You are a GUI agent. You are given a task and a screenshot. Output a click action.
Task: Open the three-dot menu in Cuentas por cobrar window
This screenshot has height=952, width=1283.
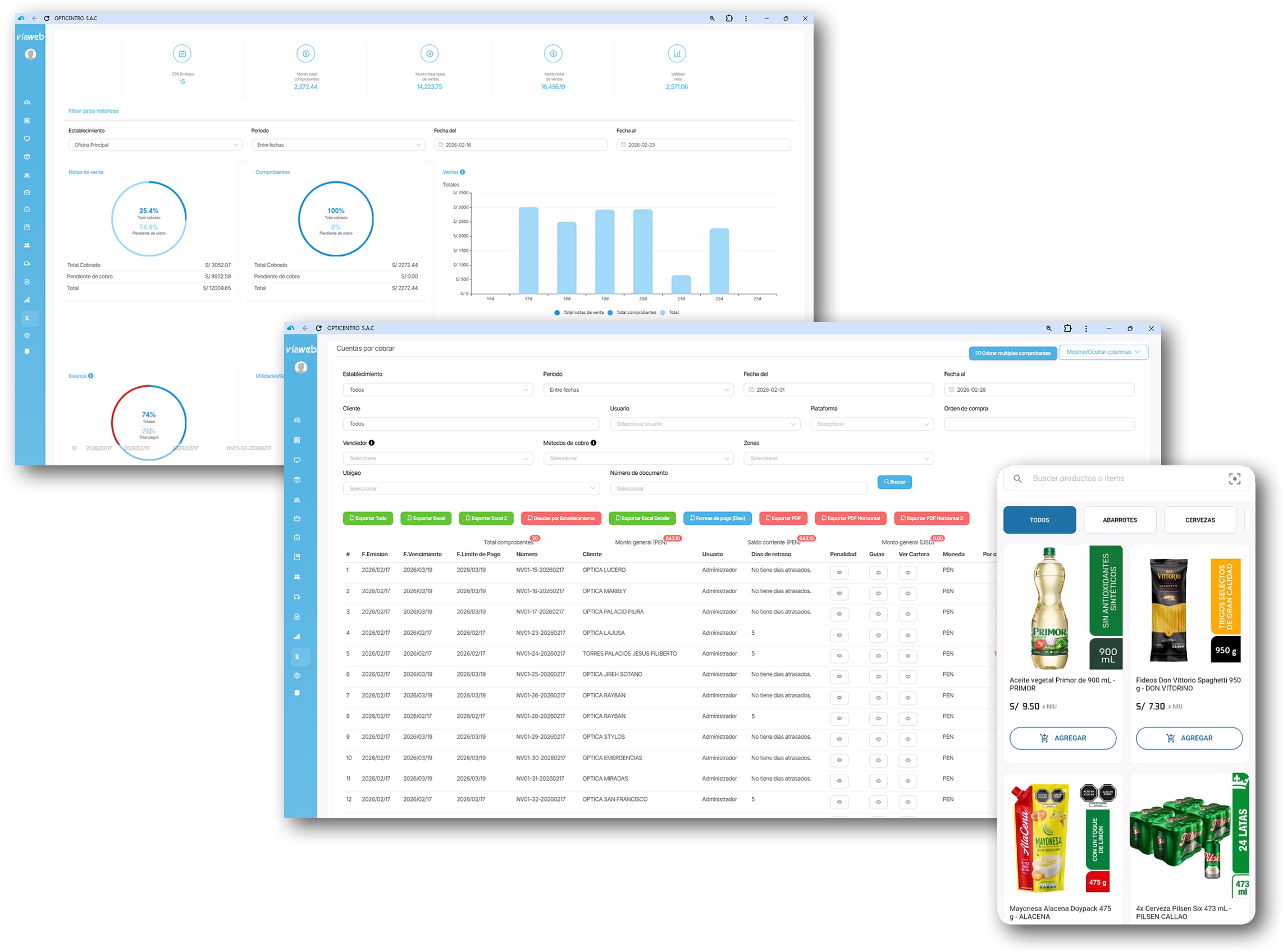click(x=1086, y=328)
